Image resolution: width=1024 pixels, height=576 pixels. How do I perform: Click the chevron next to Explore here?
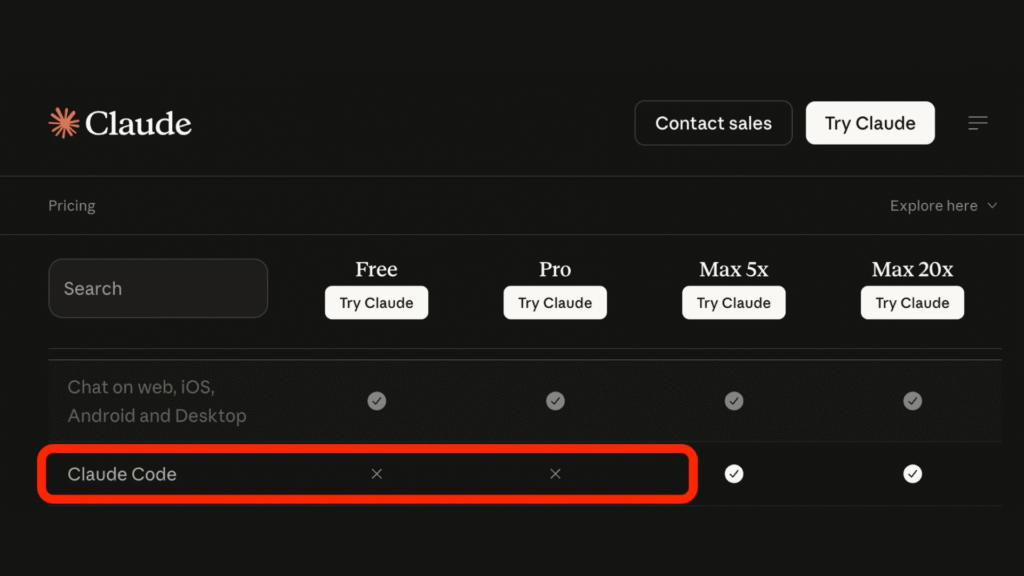(x=992, y=206)
